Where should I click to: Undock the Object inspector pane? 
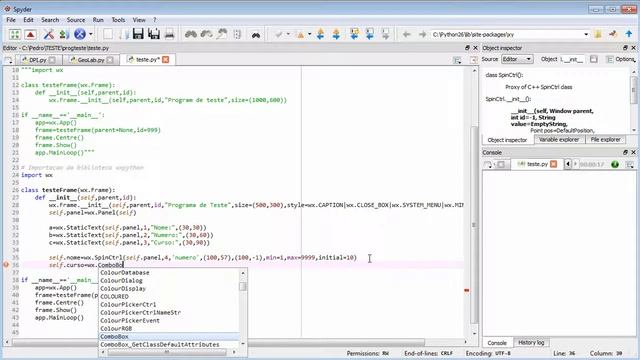coord(625,48)
